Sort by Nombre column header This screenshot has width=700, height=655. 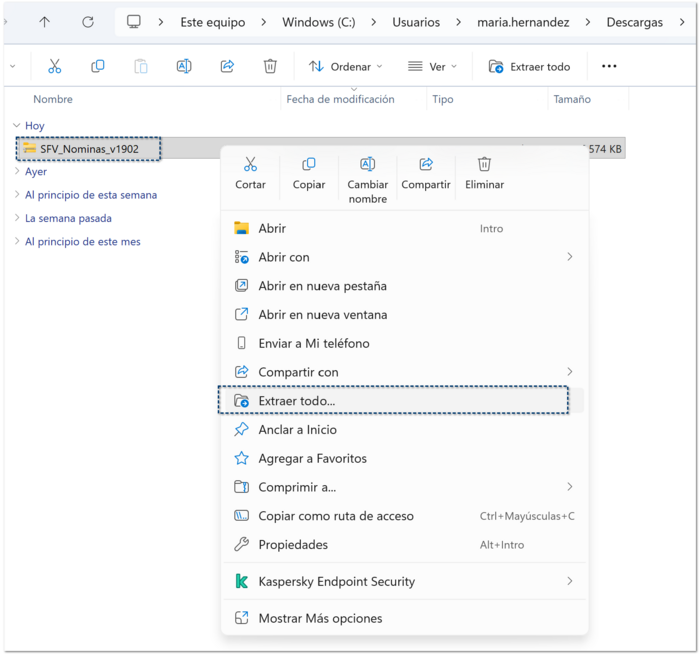tap(53, 99)
